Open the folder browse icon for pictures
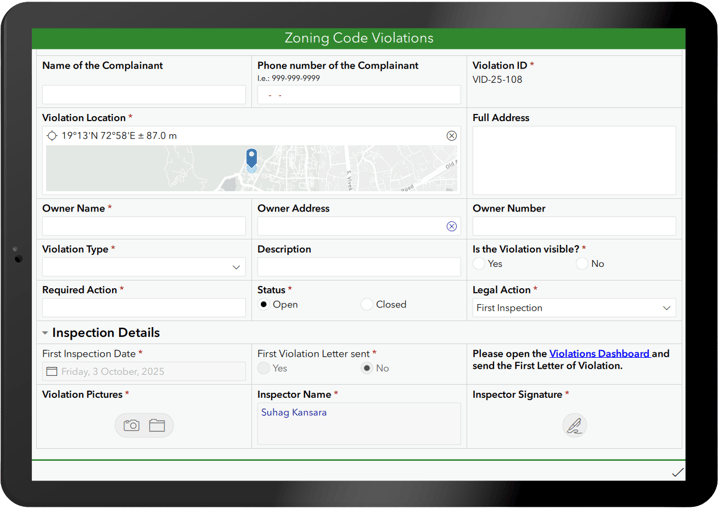 157,425
